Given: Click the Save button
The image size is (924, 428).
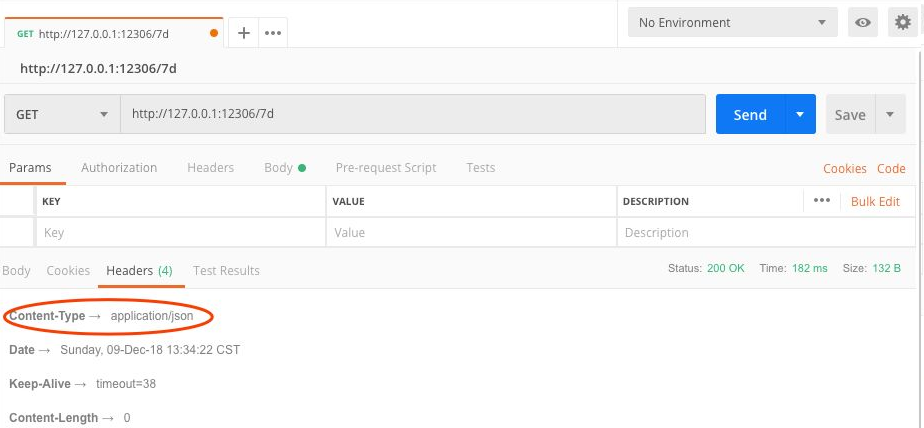Looking at the screenshot, I should coord(850,114).
